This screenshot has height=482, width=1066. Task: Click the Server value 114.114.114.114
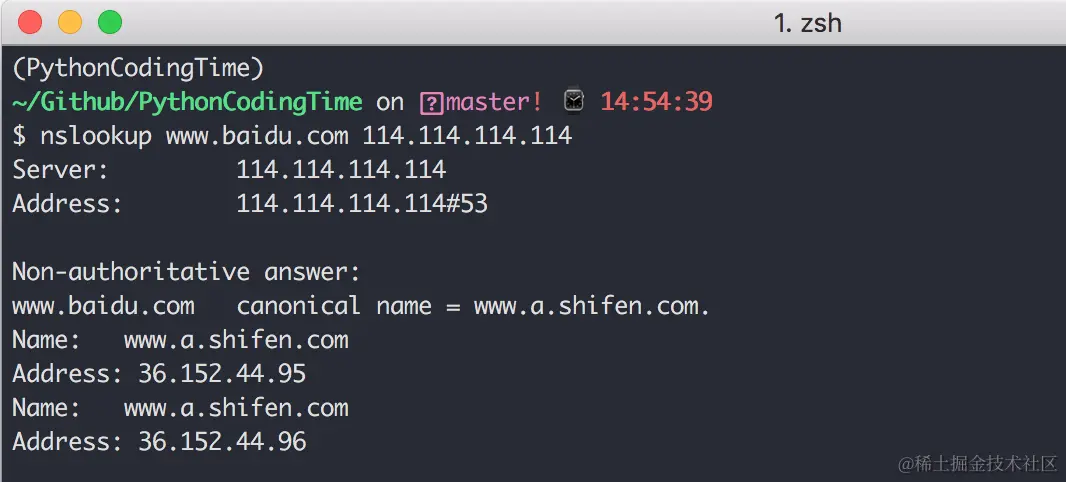(x=341, y=169)
